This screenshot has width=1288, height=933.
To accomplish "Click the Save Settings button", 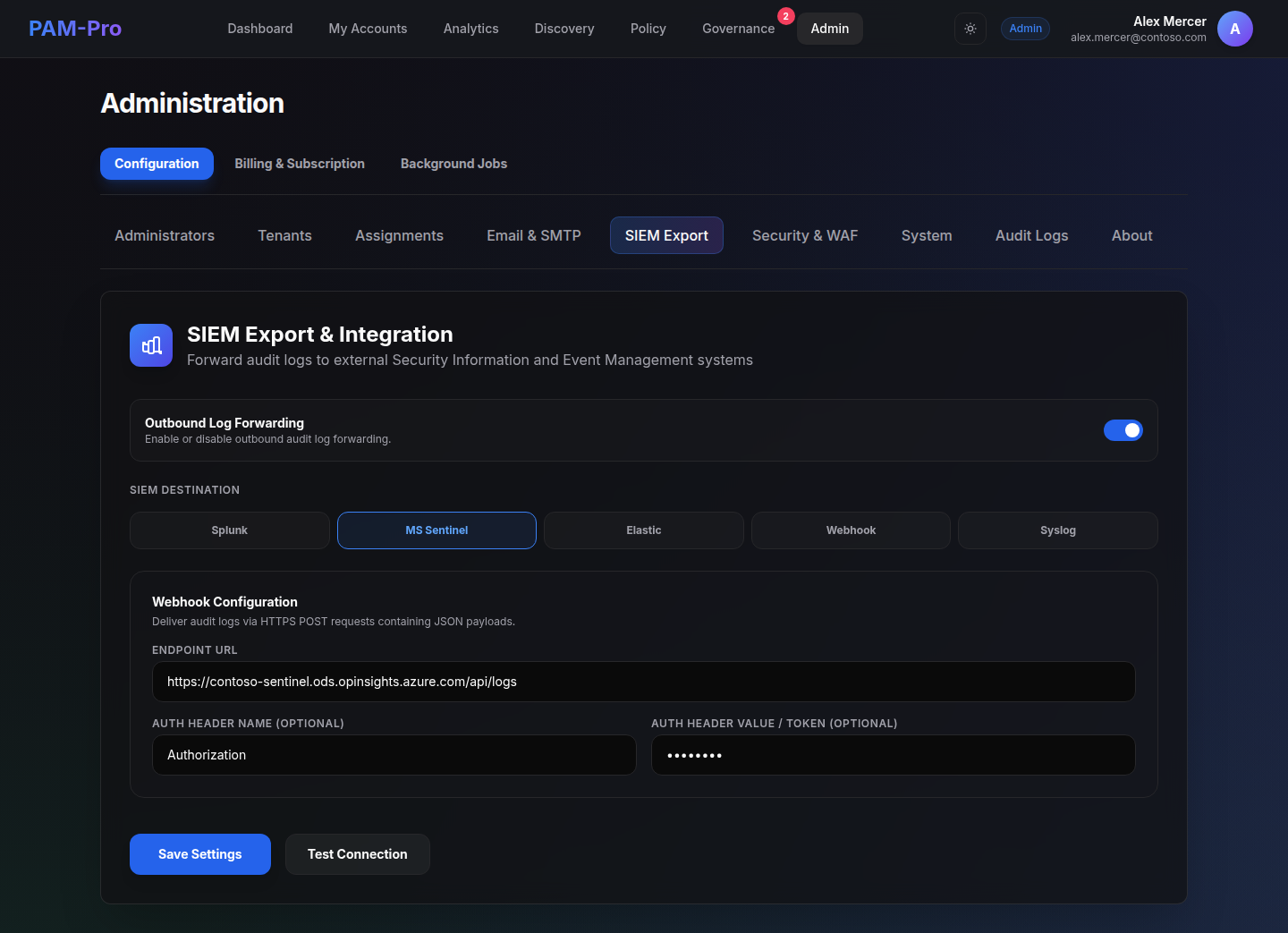I will [200, 854].
